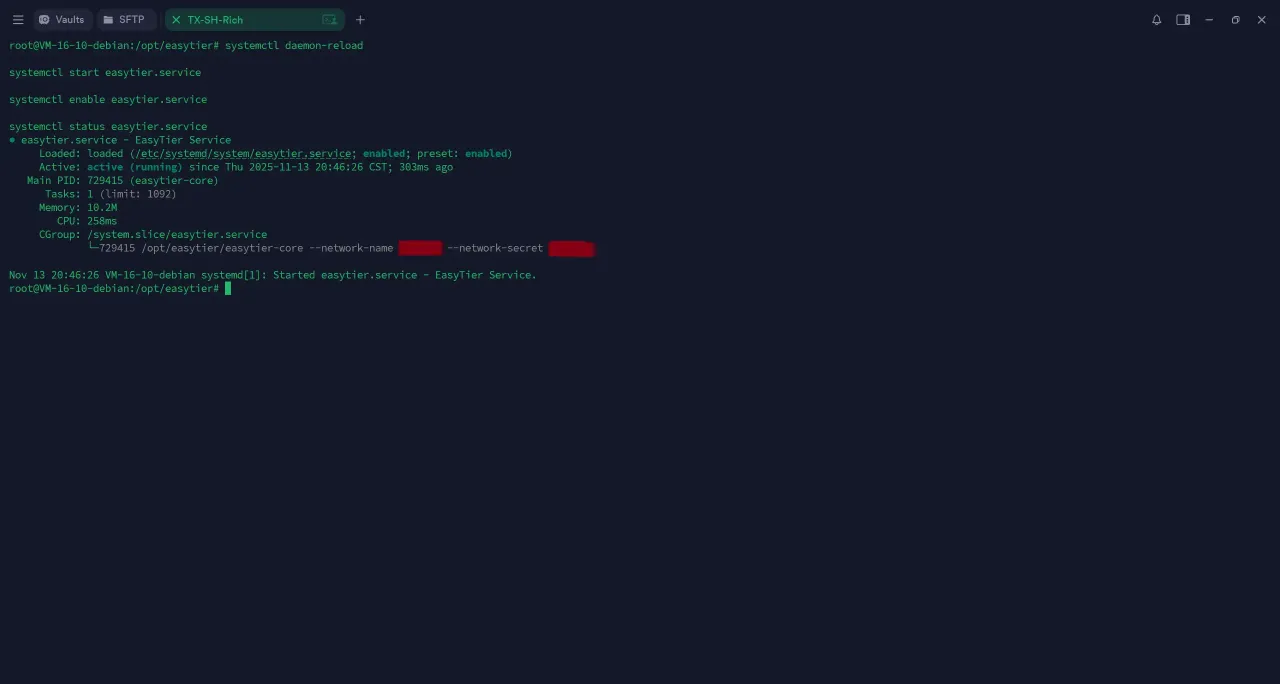Switch to the Vaults tab
The height and width of the screenshot is (684, 1280).
pos(62,19)
